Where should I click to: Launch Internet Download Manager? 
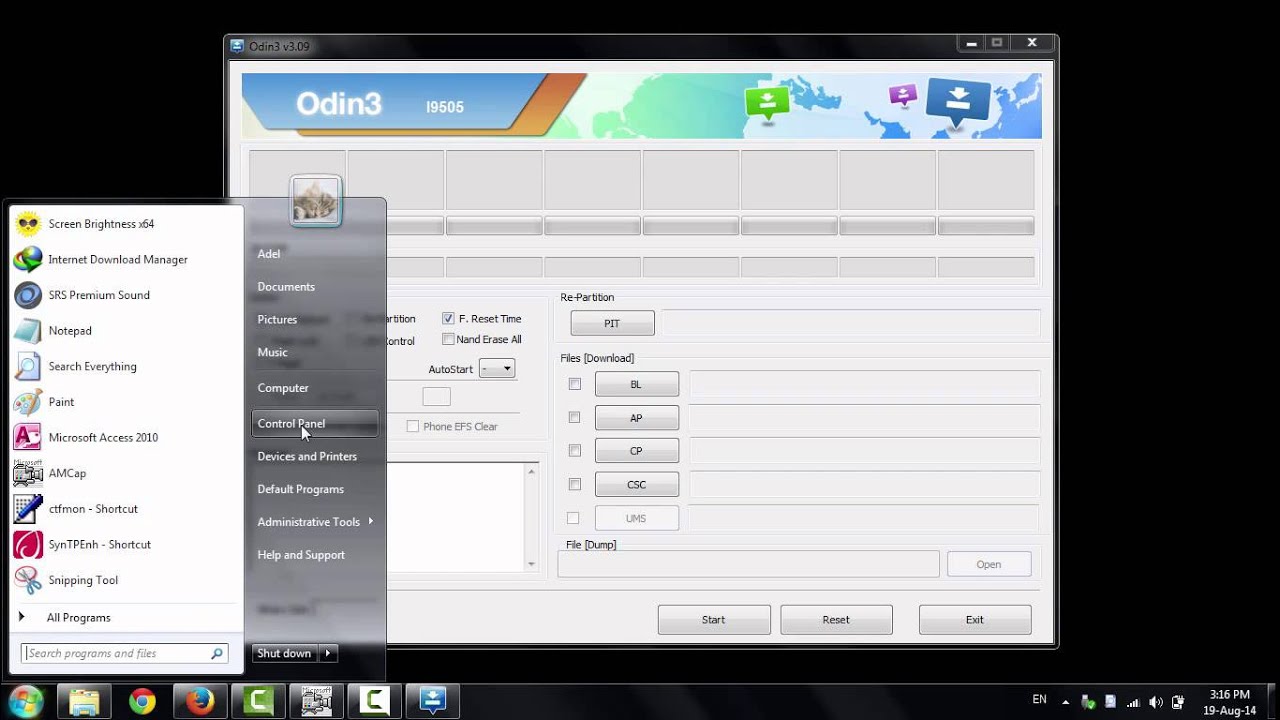coord(126,260)
